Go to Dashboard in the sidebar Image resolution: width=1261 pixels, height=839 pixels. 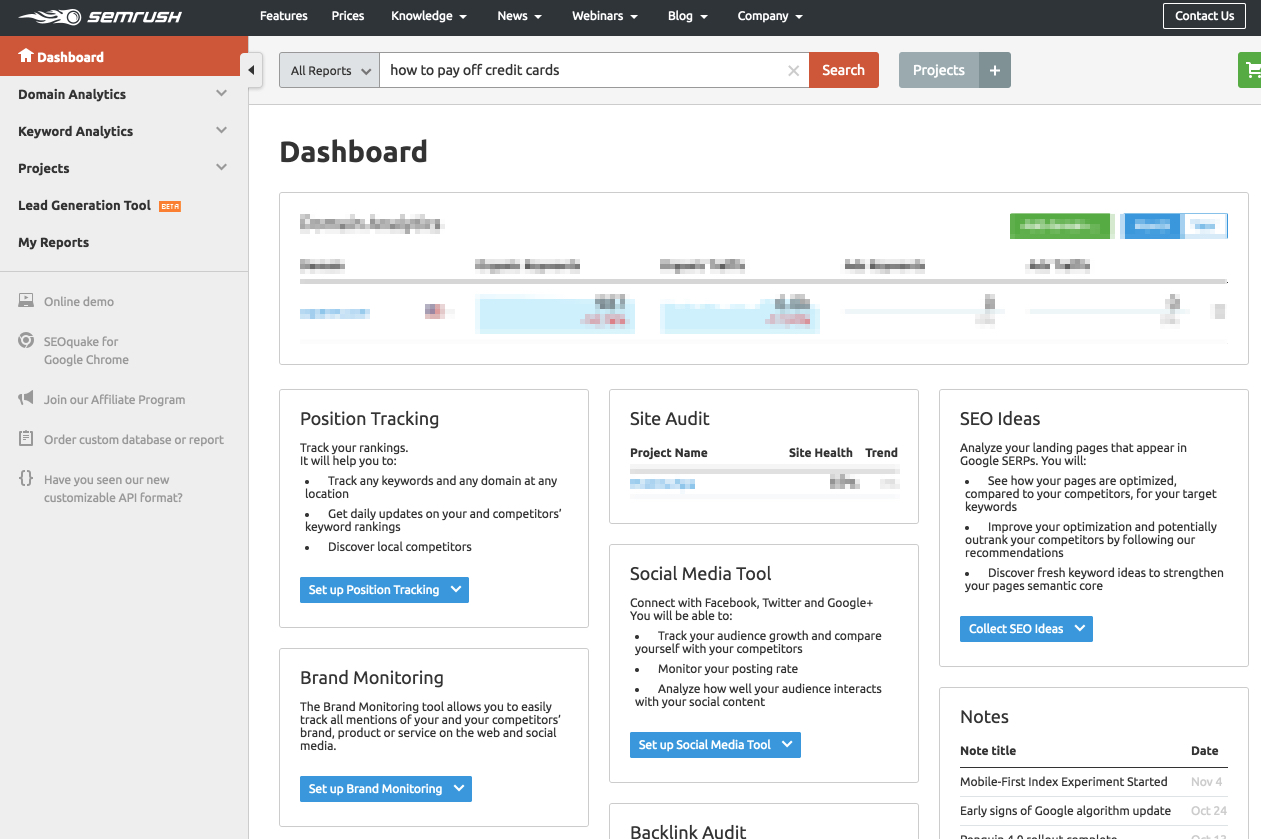point(124,56)
